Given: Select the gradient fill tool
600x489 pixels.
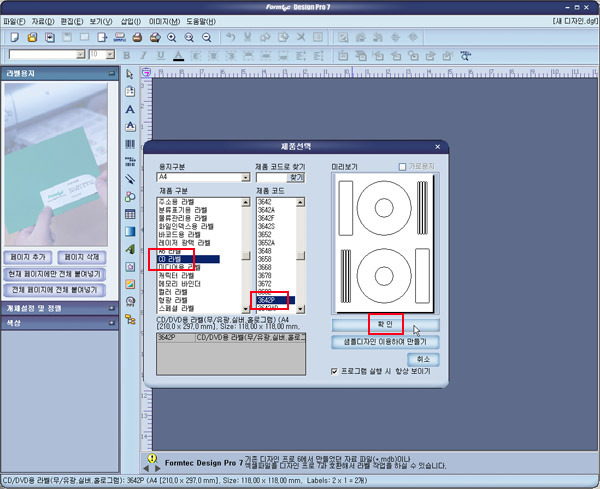Looking at the screenshot, I should pyautogui.click(x=130, y=231).
